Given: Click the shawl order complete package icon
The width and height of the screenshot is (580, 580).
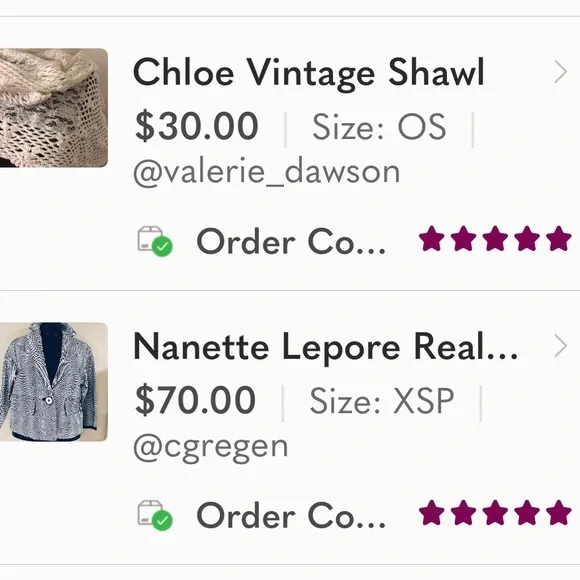Looking at the screenshot, I should pyautogui.click(x=155, y=241).
